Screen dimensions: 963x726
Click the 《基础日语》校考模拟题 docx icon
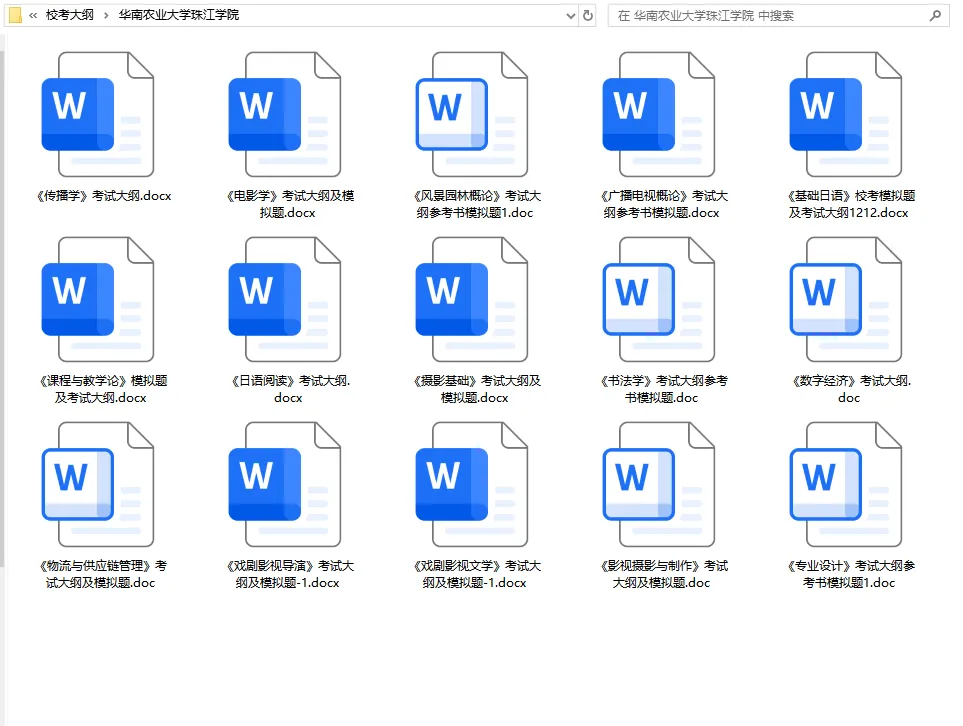[x=846, y=114]
